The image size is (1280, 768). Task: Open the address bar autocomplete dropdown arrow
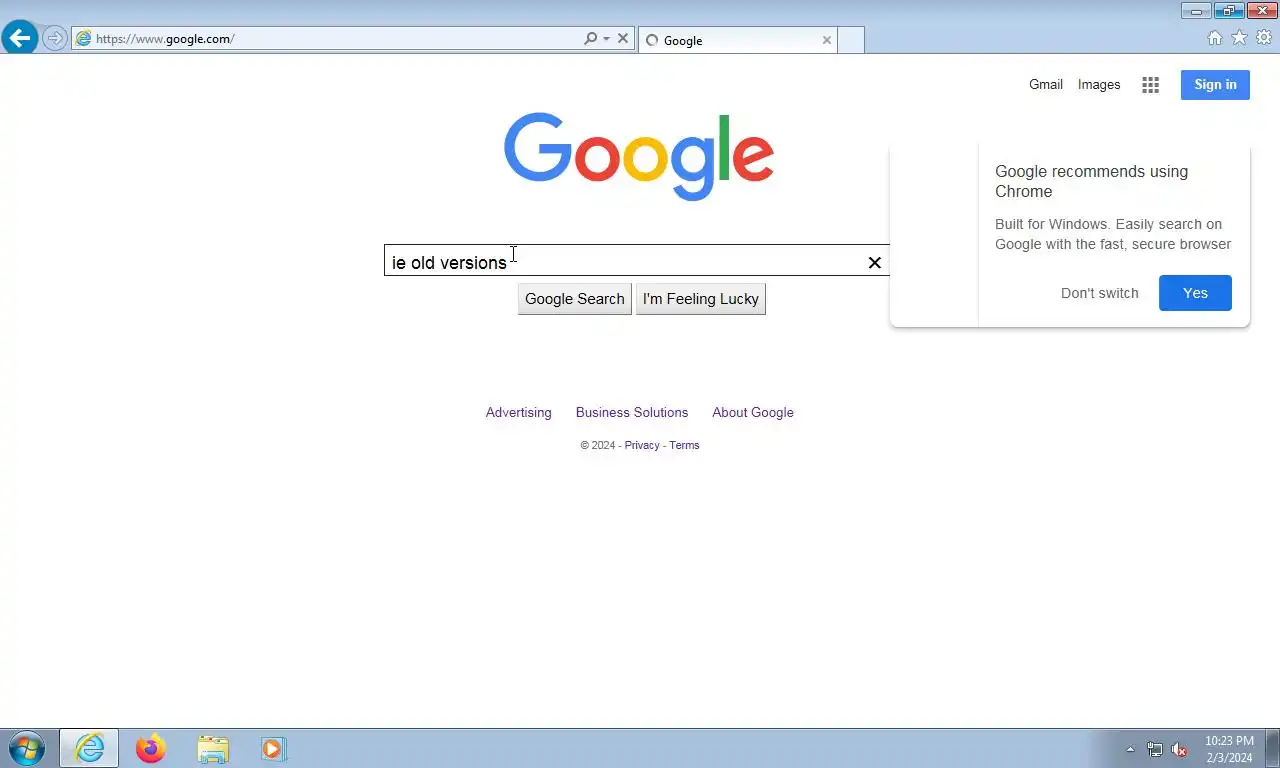tap(606, 38)
